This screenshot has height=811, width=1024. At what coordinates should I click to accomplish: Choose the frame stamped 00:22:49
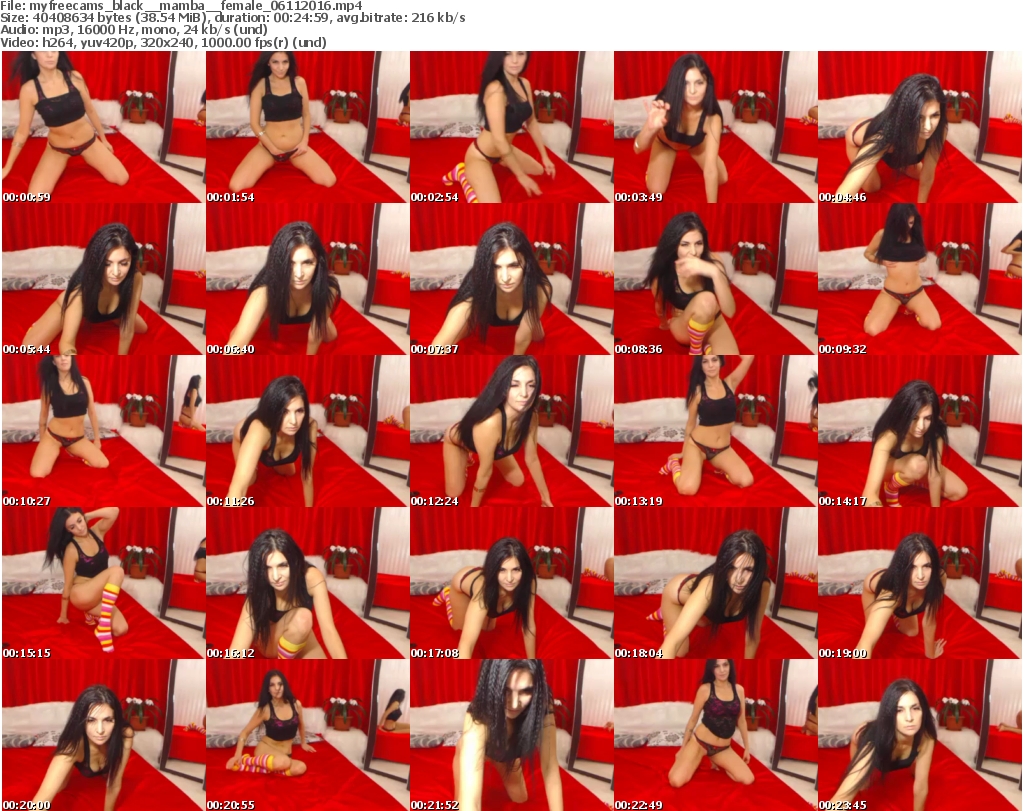(x=716, y=735)
